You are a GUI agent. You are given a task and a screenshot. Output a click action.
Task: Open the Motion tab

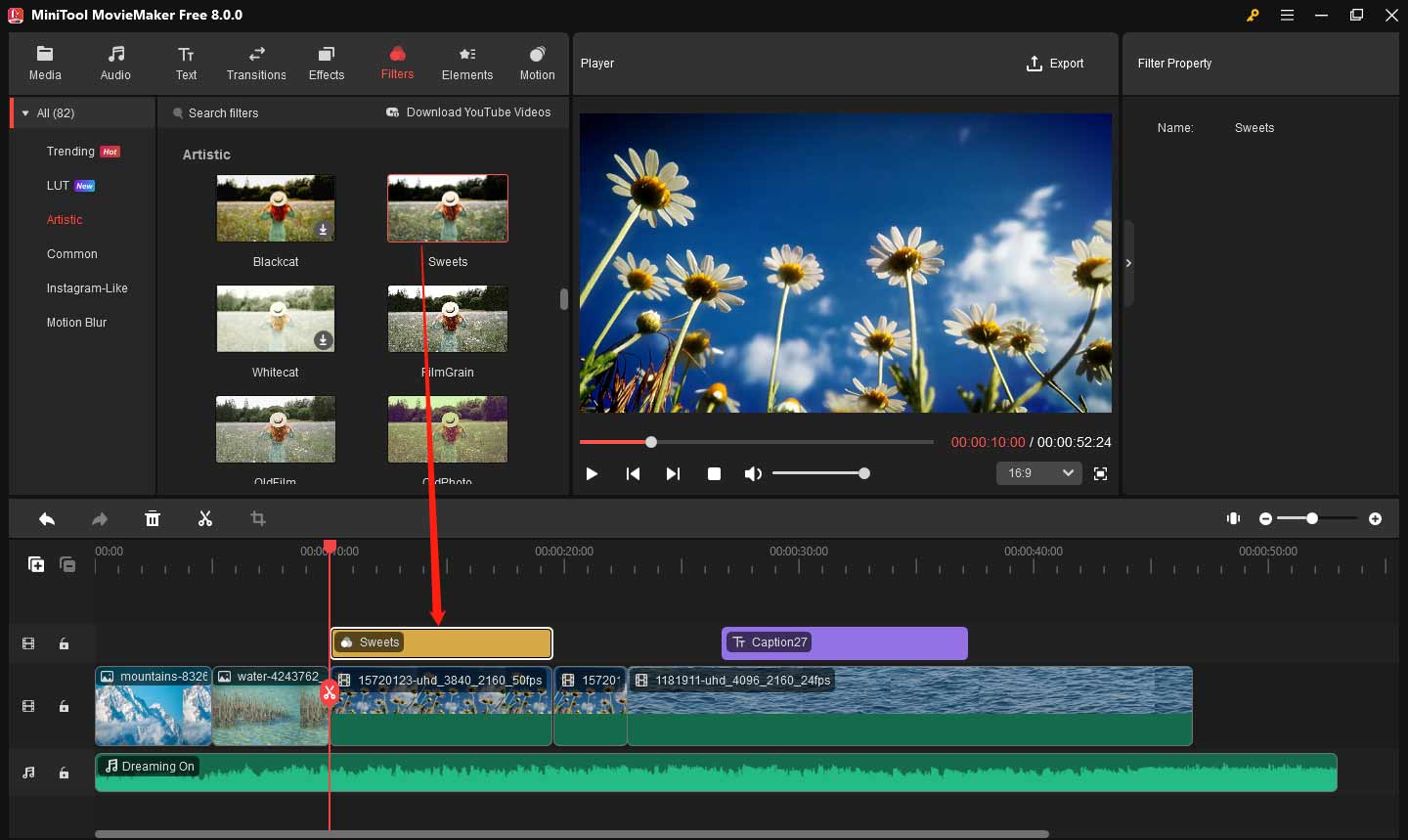[537, 64]
